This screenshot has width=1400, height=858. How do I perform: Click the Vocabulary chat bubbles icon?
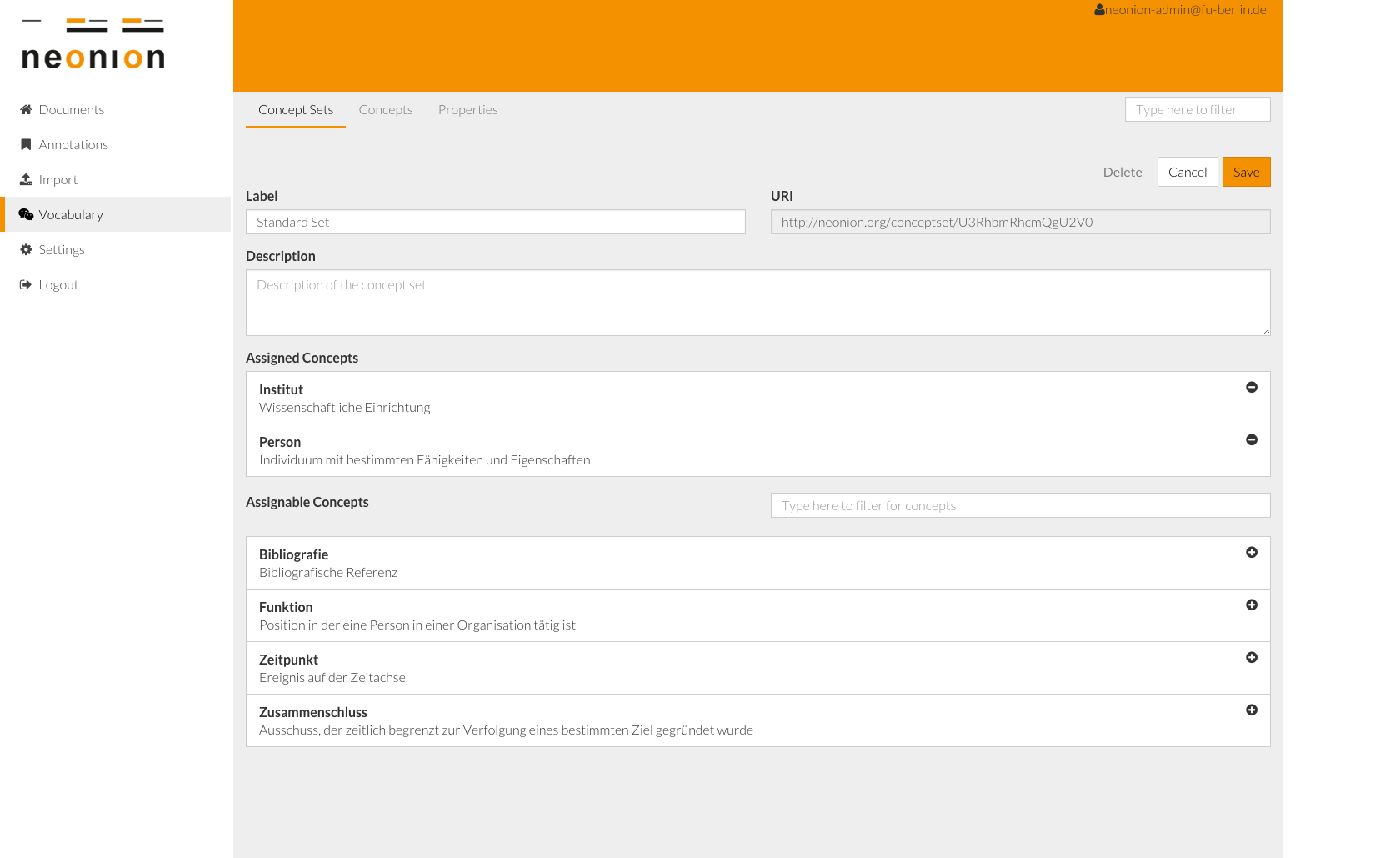click(x=26, y=214)
